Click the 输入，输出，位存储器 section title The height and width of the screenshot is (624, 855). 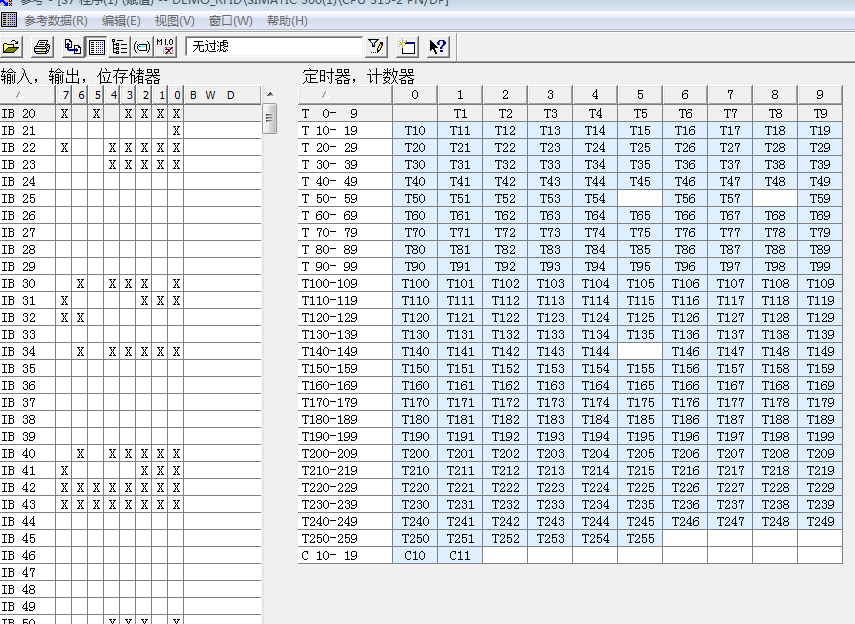coord(81,76)
